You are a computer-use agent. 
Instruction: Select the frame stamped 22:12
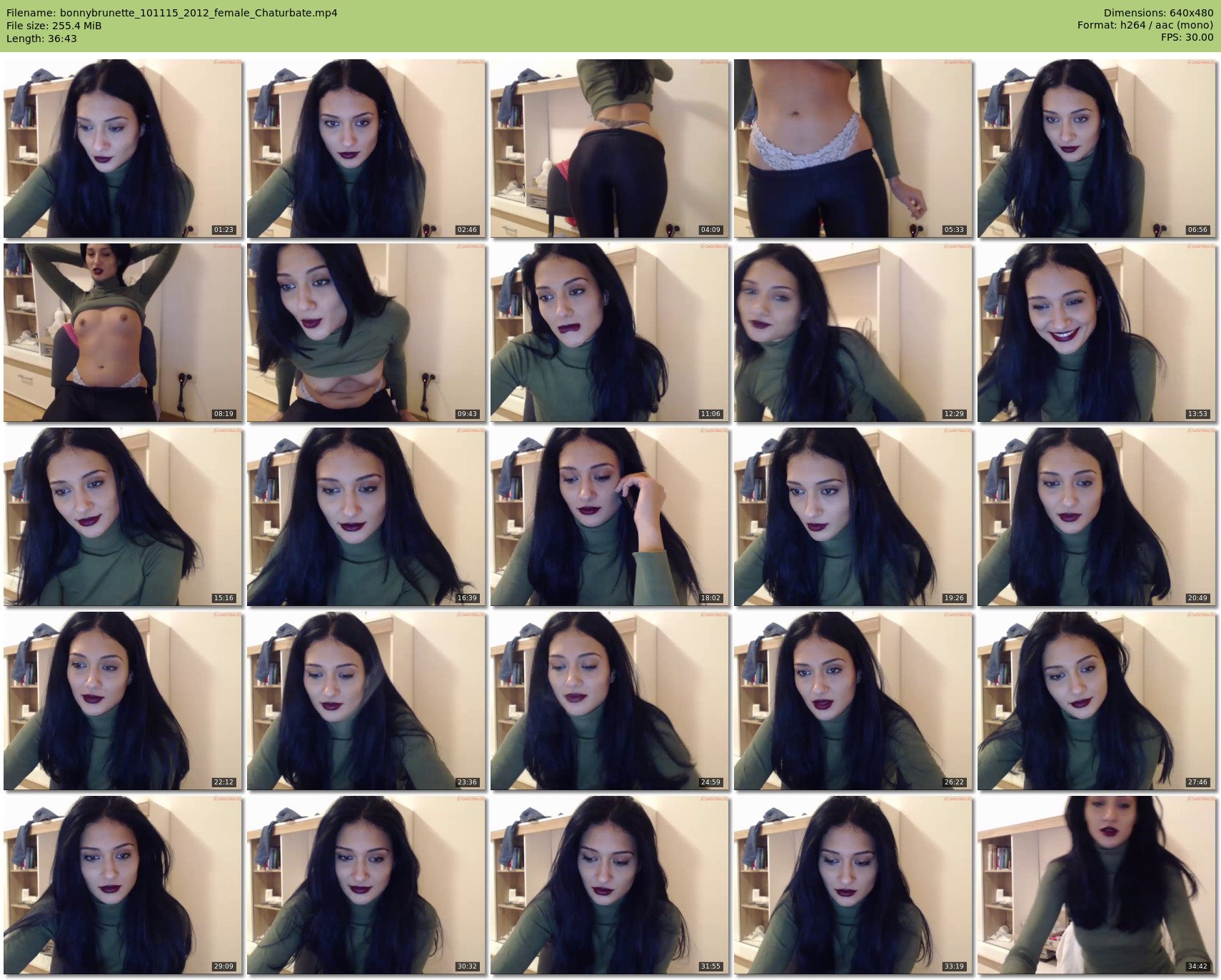tap(123, 701)
